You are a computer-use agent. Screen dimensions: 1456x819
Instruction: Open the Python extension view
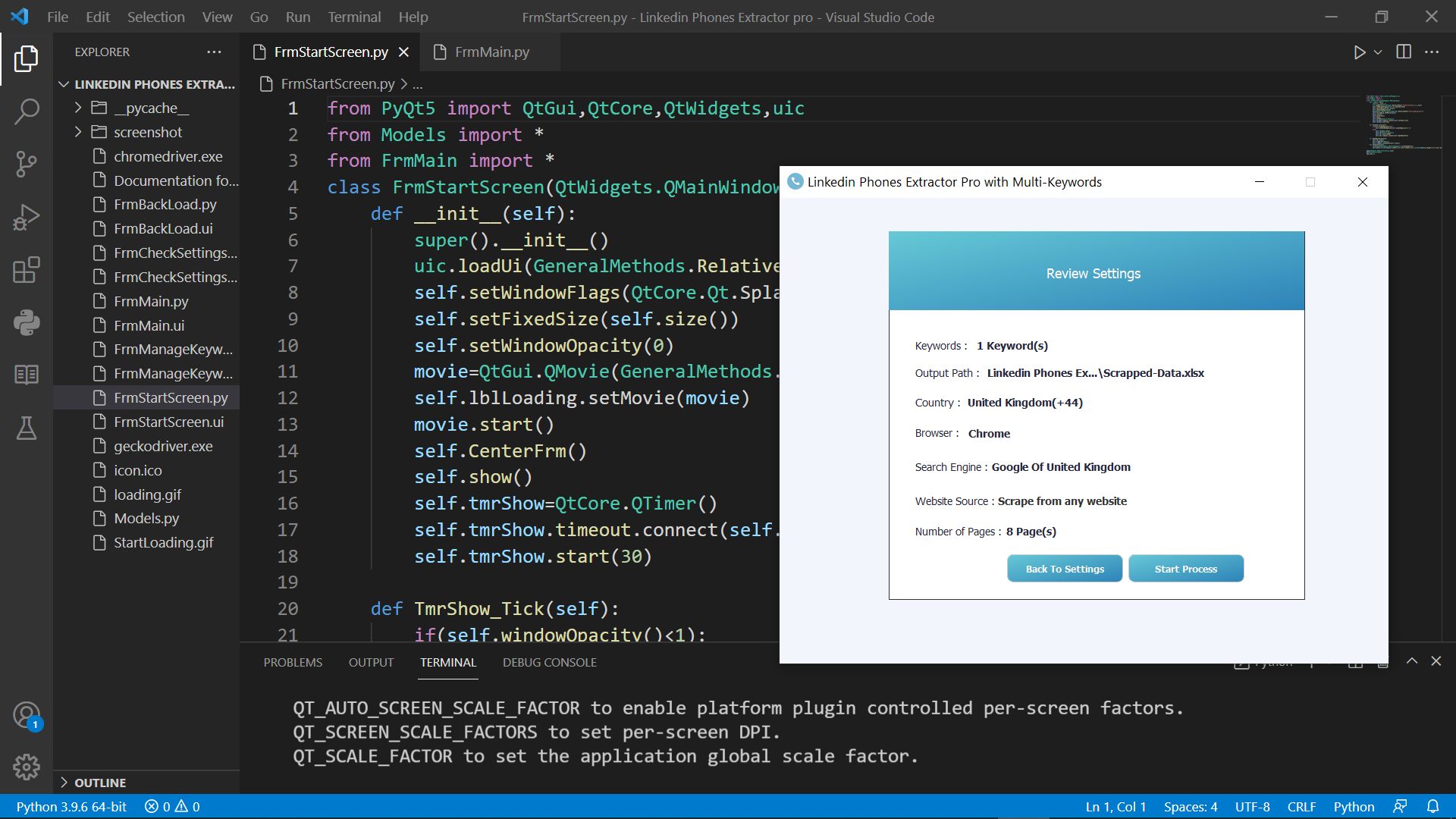tap(27, 322)
